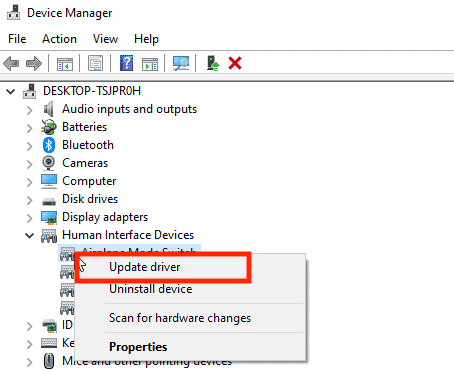Click the scan for hardware changes monitor icon
Screen dimensions: 454x371
[181, 63]
